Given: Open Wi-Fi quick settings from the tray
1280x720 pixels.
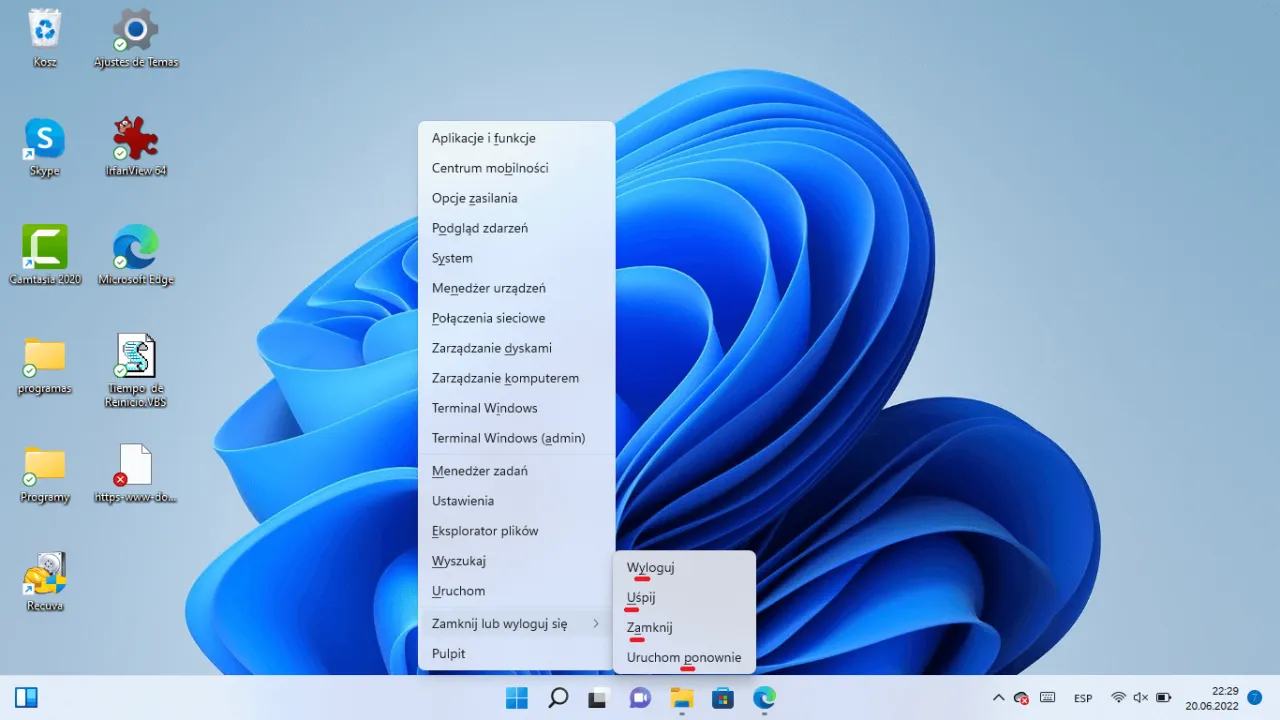Looking at the screenshot, I should pyautogui.click(x=1120, y=697).
